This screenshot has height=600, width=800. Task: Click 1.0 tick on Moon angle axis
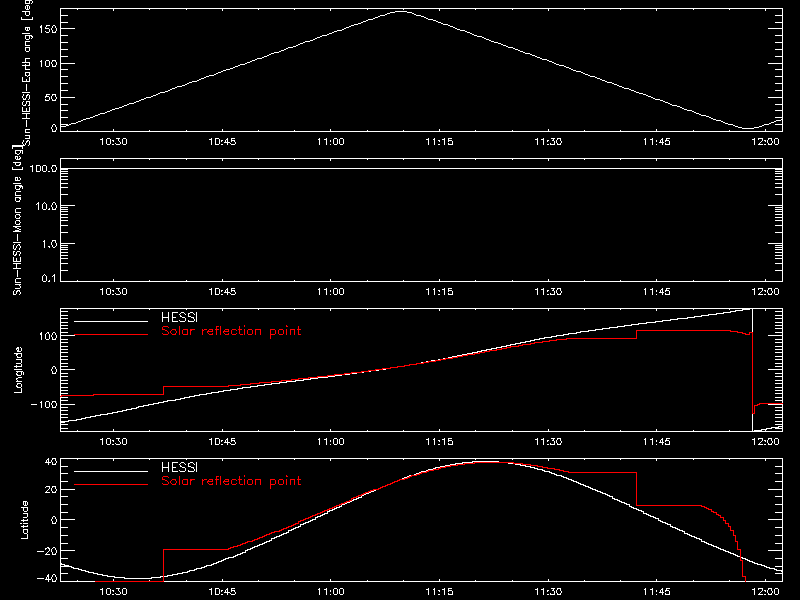point(49,244)
